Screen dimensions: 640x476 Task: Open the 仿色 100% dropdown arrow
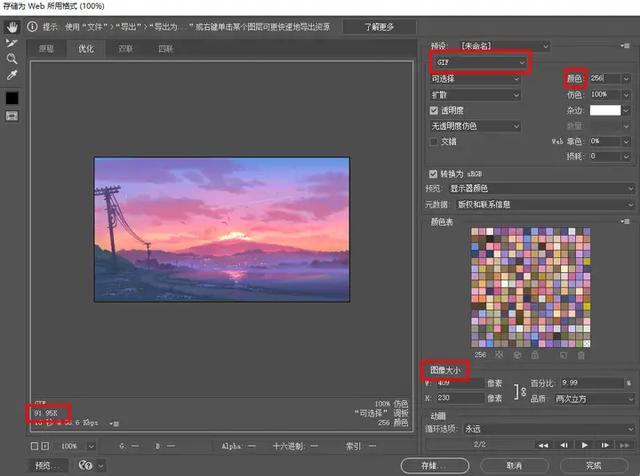pyautogui.click(x=626, y=95)
